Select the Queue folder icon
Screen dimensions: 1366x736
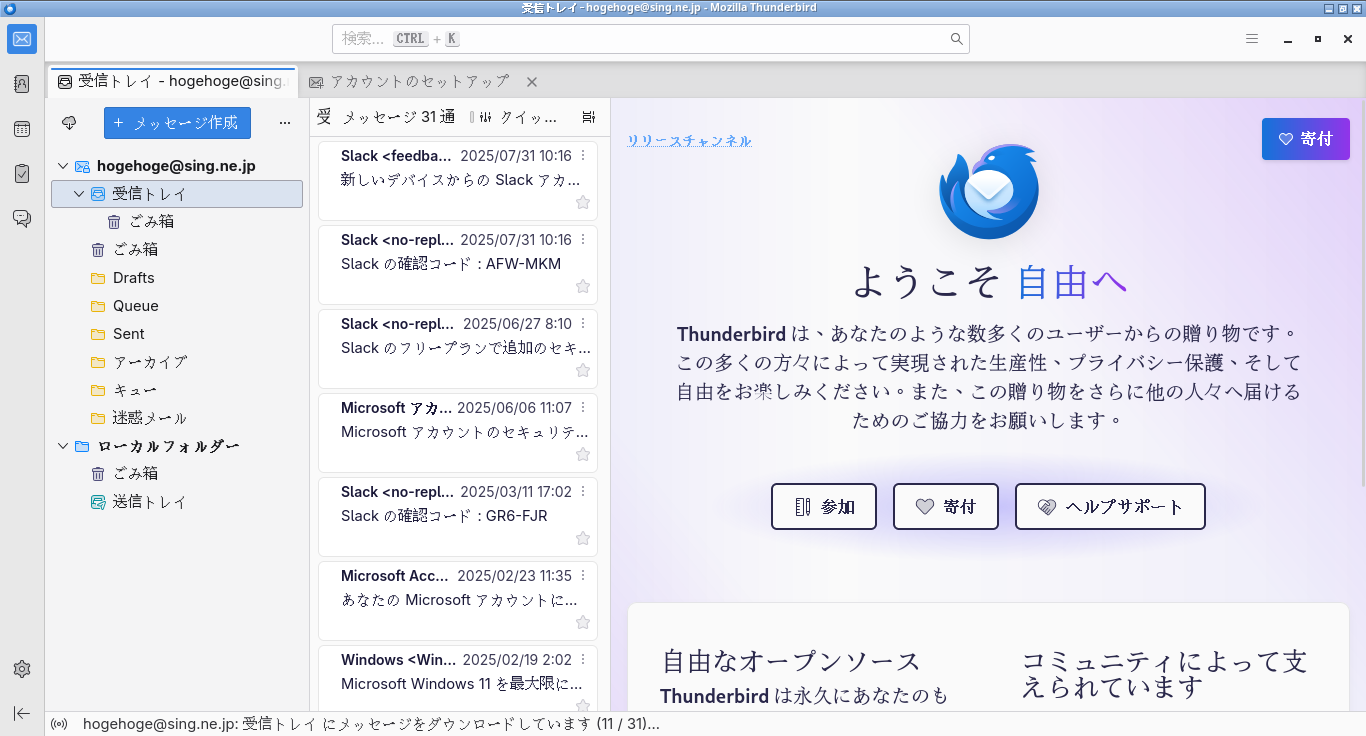(98, 306)
